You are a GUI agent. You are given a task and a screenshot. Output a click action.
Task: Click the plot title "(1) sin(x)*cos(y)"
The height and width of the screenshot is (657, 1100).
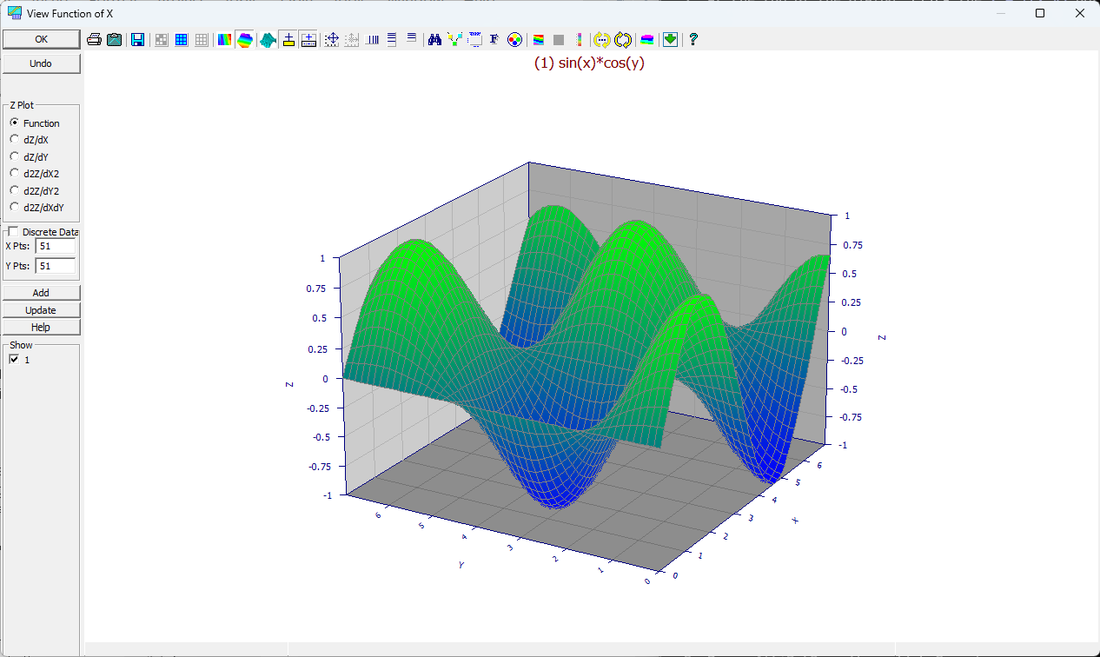pos(589,63)
